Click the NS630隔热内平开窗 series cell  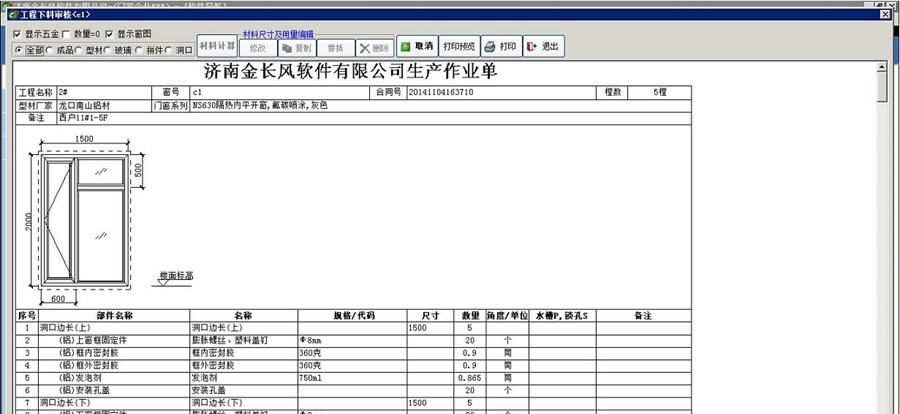coord(441,106)
